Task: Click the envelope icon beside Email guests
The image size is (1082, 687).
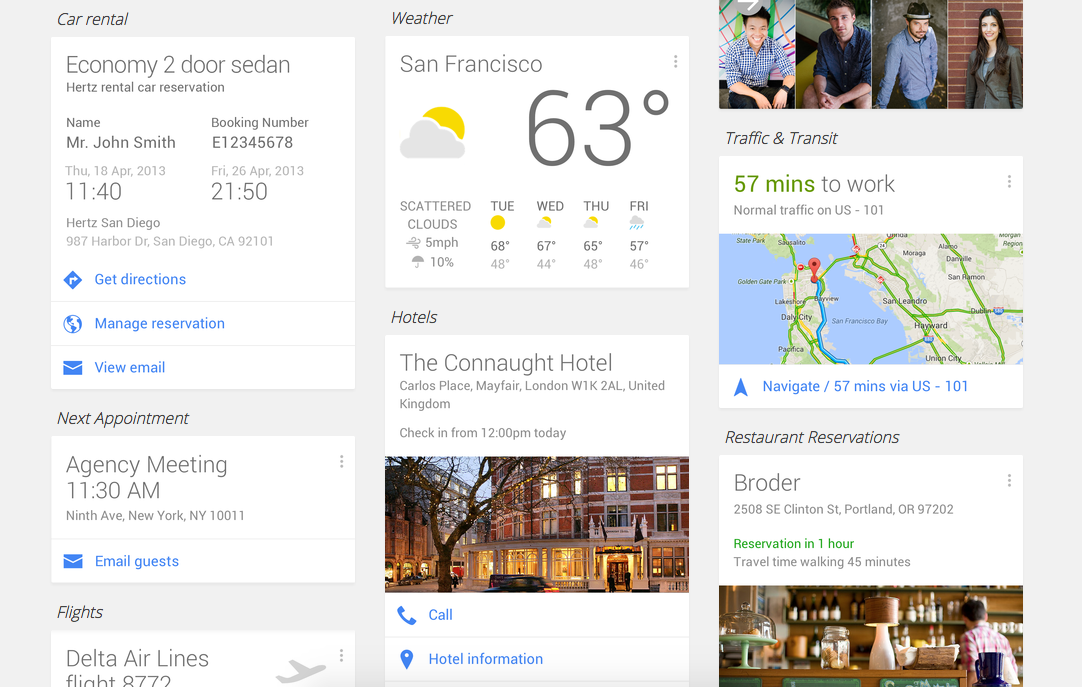Action: [73, 562]
